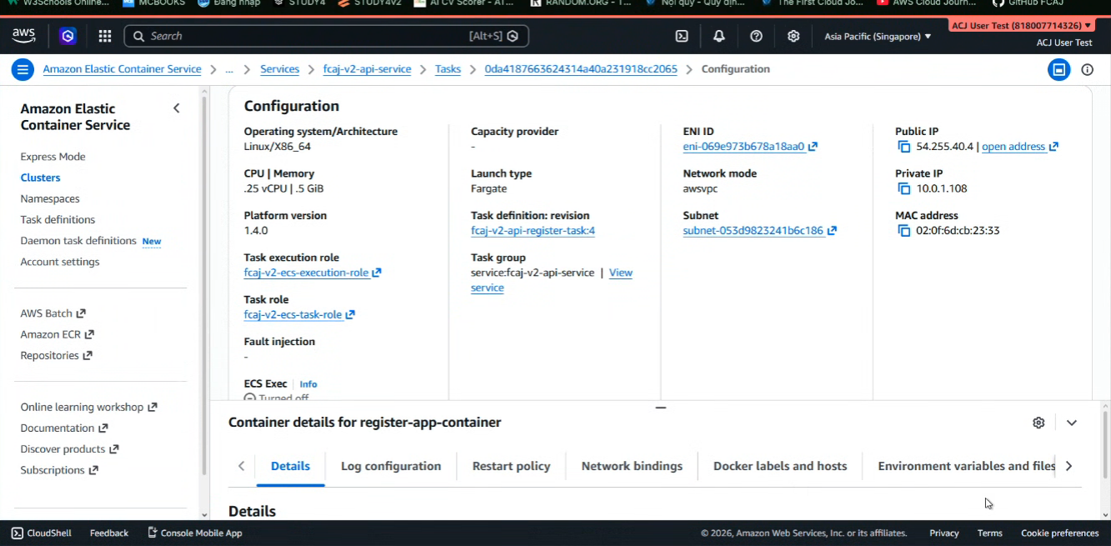
Task: Open CloudShell in the footer
Action: [x=42, y=533]
